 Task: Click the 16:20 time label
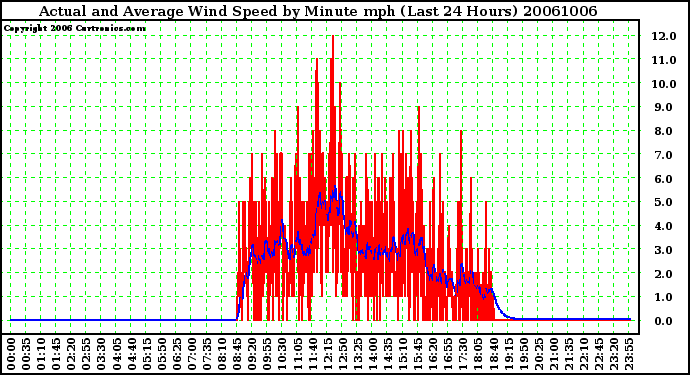coord(433,354)
